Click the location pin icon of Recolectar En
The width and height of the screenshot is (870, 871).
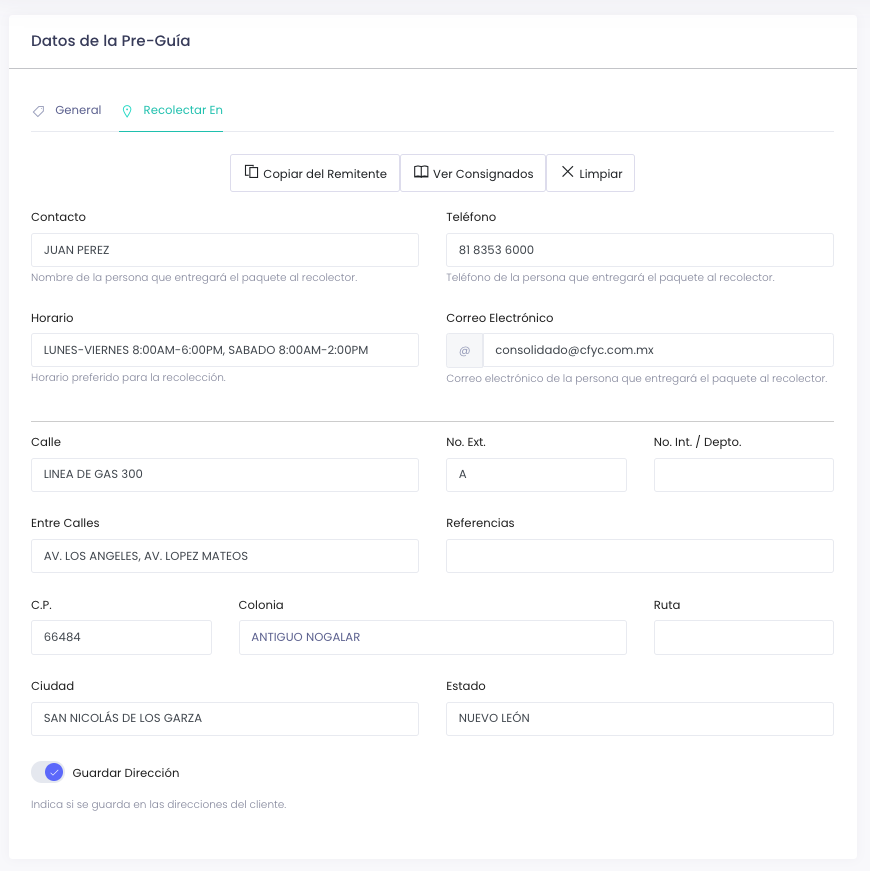(x=127, y=111)
